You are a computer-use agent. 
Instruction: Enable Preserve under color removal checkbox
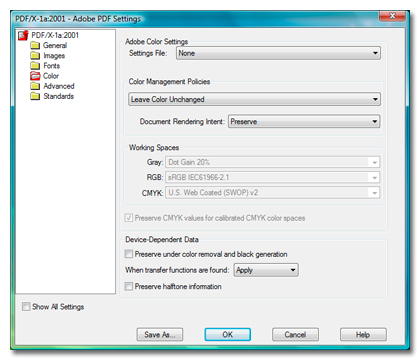click(129, 254)
